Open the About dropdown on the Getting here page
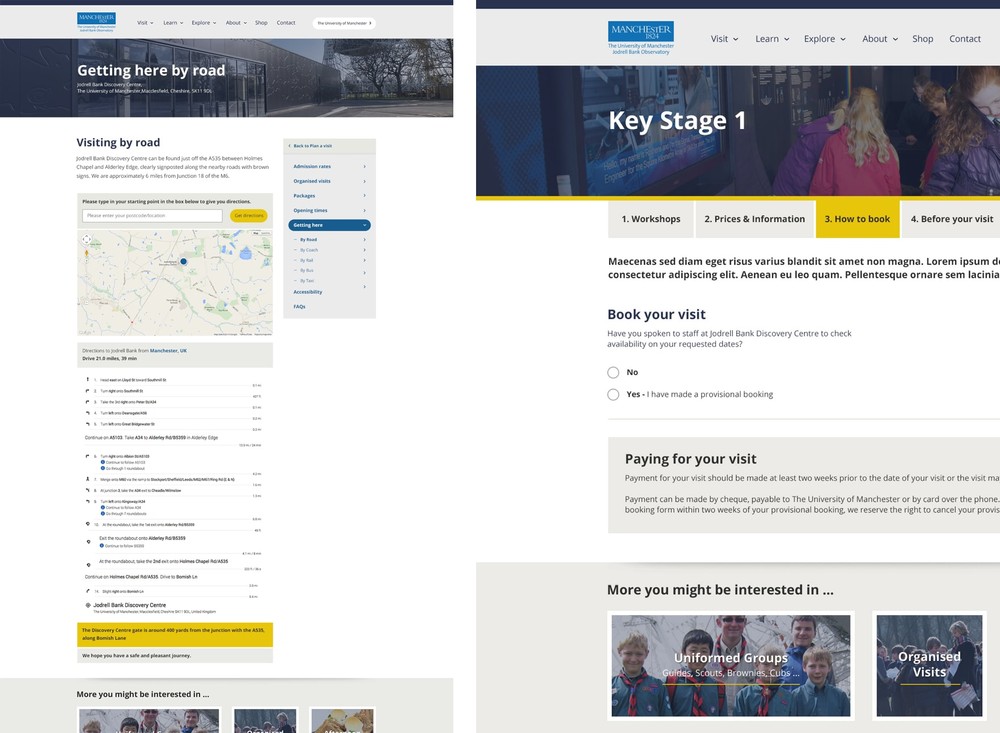 point(236,23)
